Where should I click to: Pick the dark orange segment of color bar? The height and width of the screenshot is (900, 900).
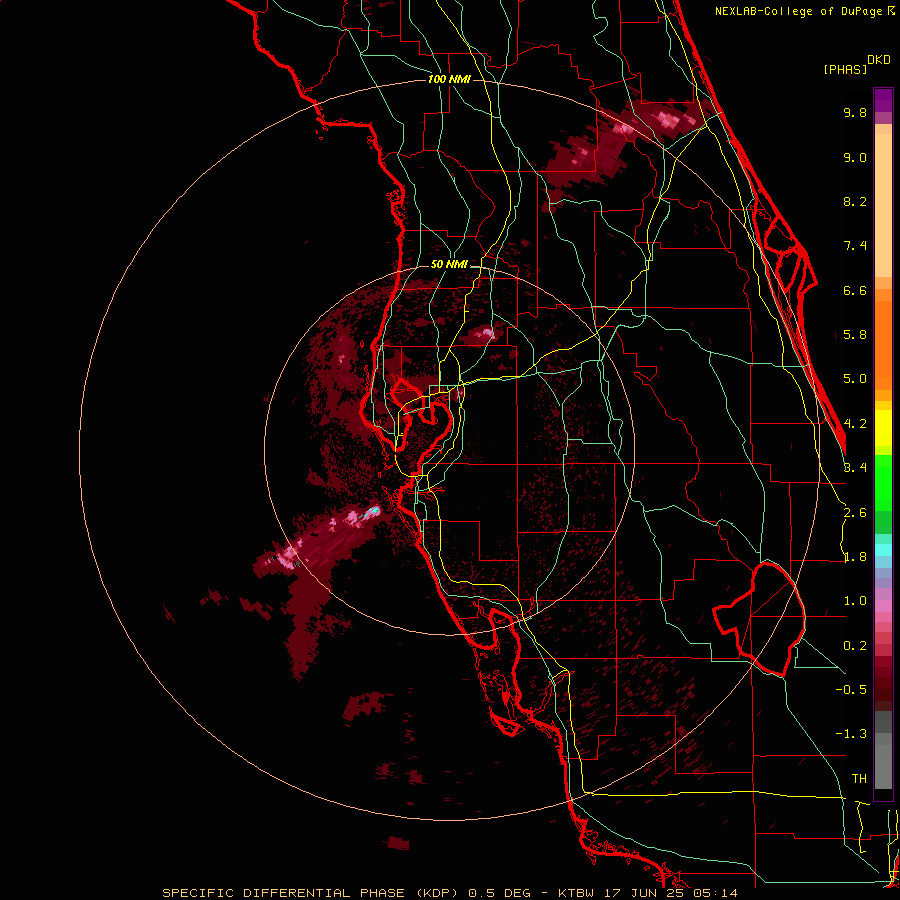click(883, 345)
